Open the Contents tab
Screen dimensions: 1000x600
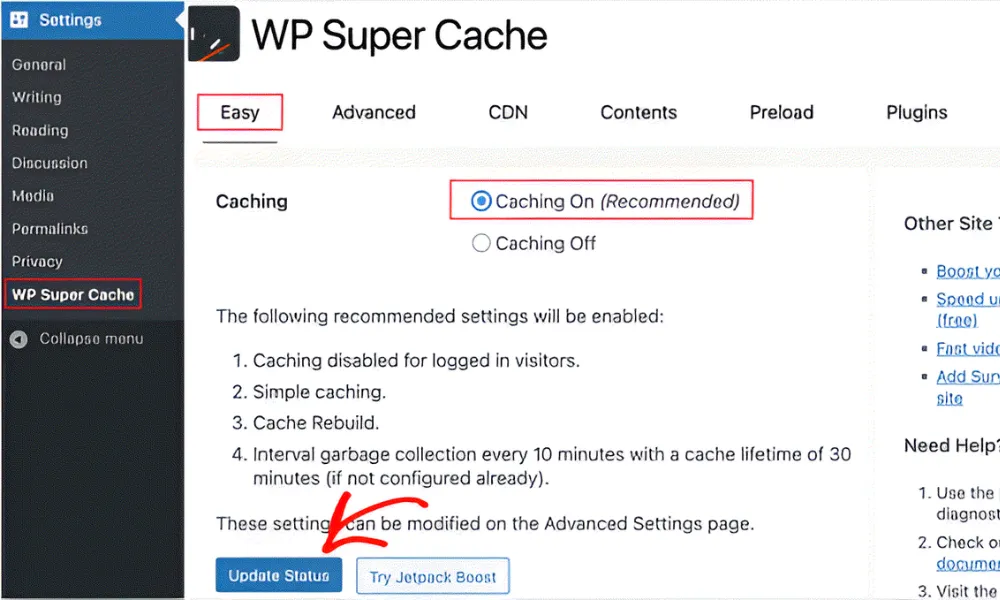[x=638, y=112]
